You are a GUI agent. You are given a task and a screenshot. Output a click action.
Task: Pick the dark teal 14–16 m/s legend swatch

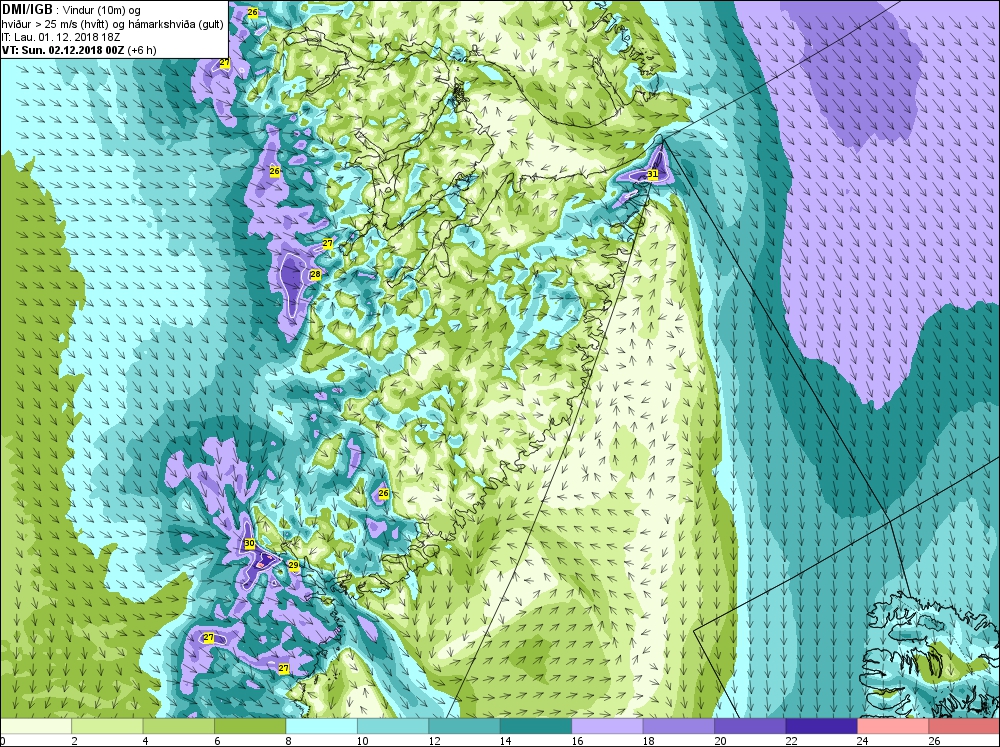click(x=536, y=726)
